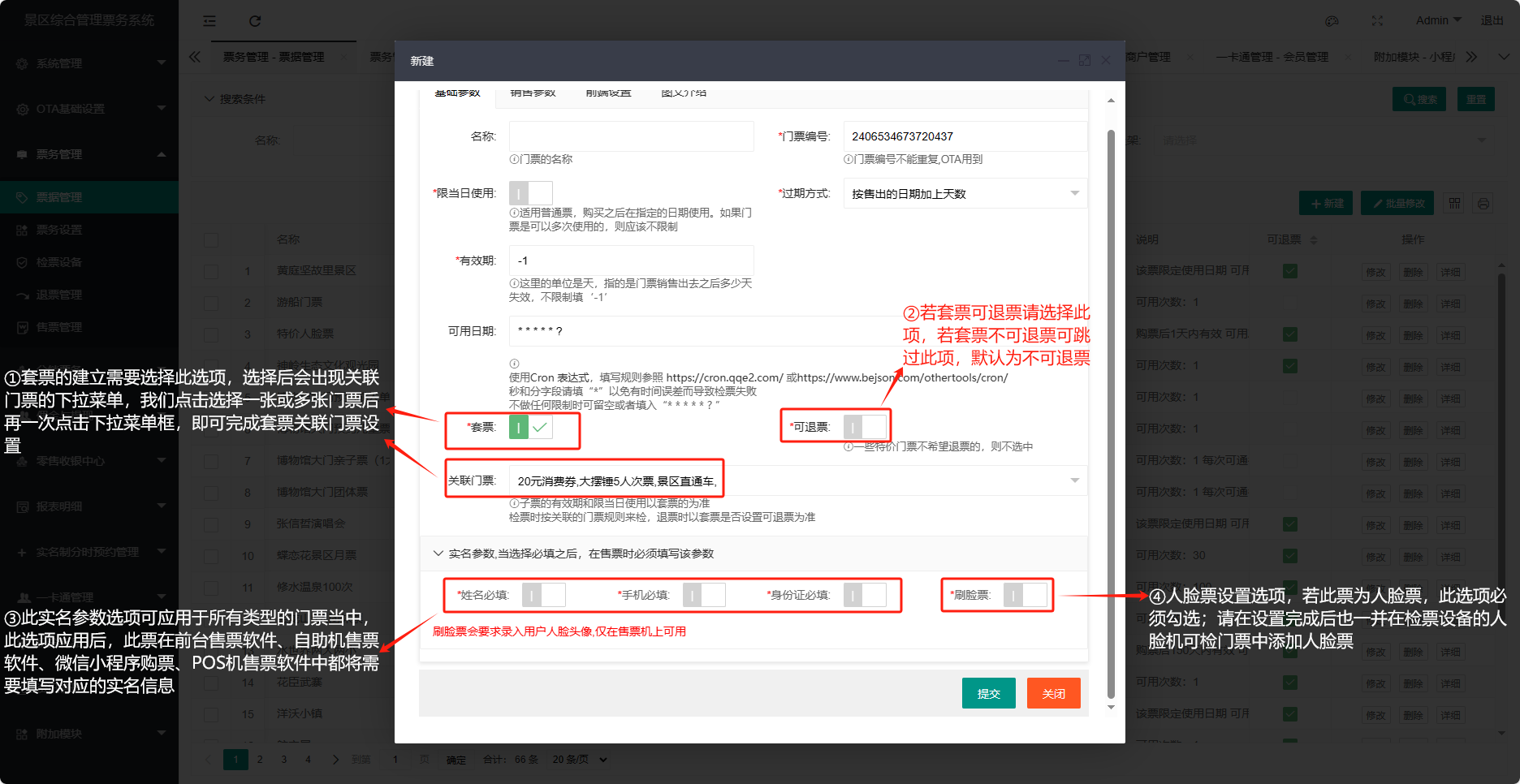Collapse the 搜索条件 panel
This screenshot has width=1520, height=784.
click(209, 99)
